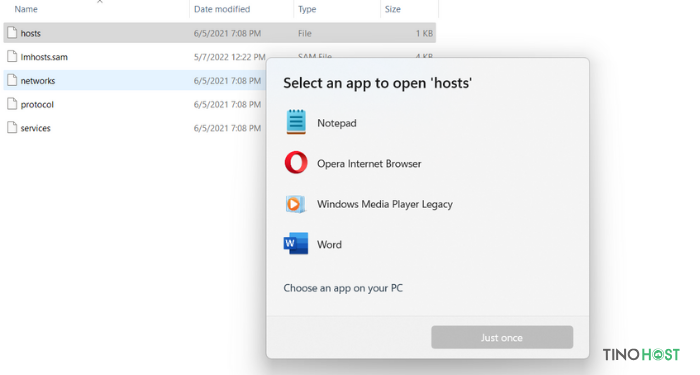
Task: Click the hosts Type cell 'File'
Action: 304,33
